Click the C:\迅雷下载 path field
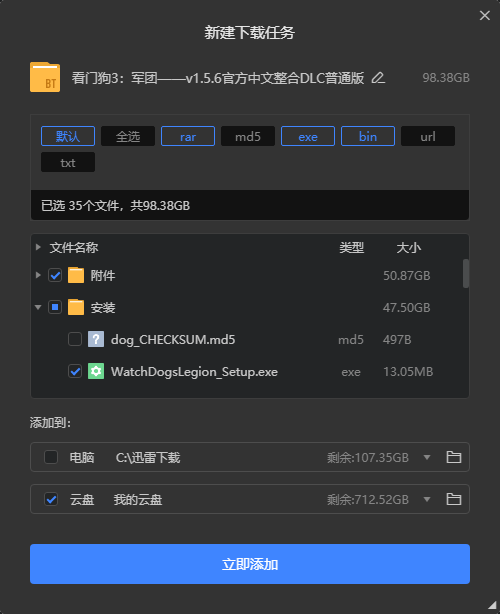The height and width of the screenshot is (614, 500). [148, 457]
